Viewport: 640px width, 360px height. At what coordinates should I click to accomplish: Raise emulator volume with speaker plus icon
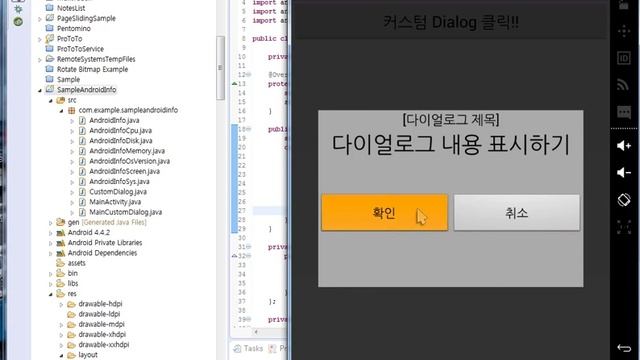(x=624, y=146)
